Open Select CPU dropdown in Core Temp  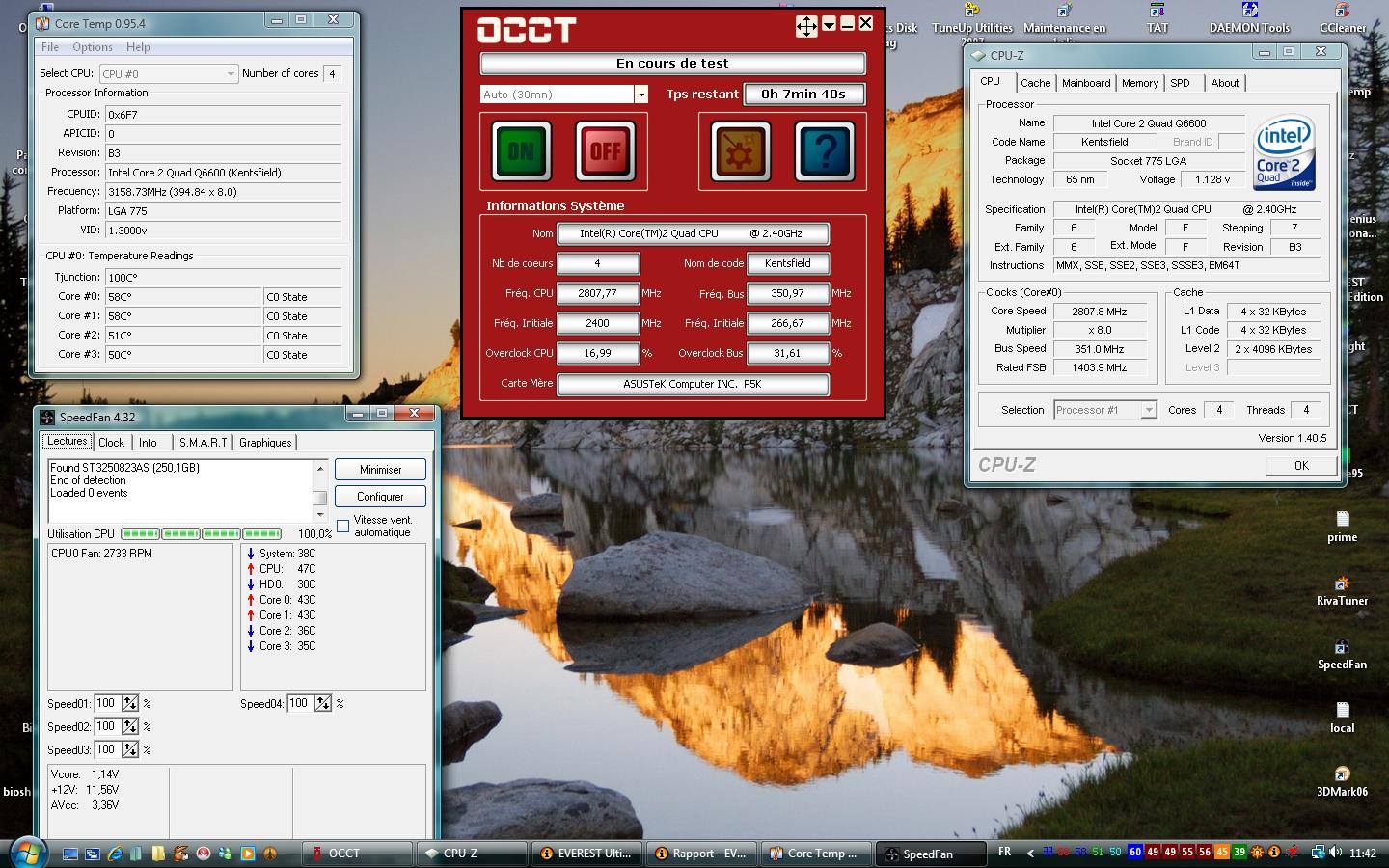pos(169,73)
